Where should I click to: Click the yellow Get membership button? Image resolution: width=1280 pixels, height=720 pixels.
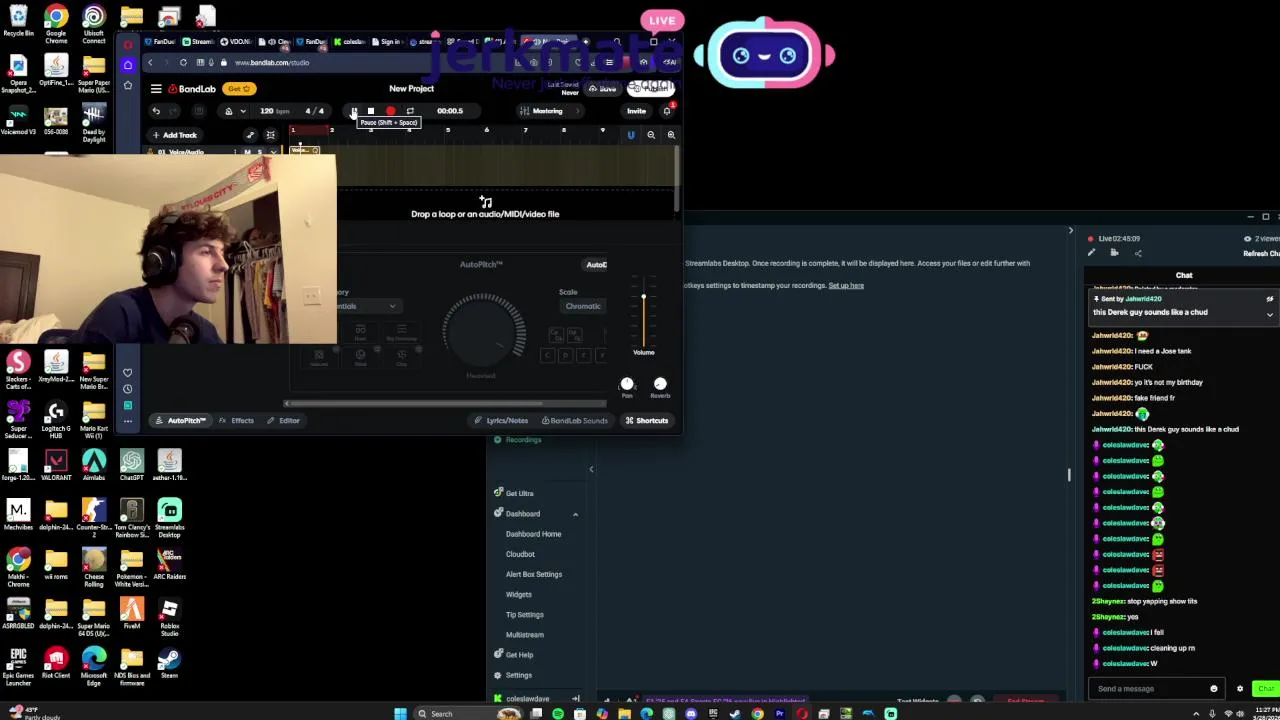click(238, 89)
